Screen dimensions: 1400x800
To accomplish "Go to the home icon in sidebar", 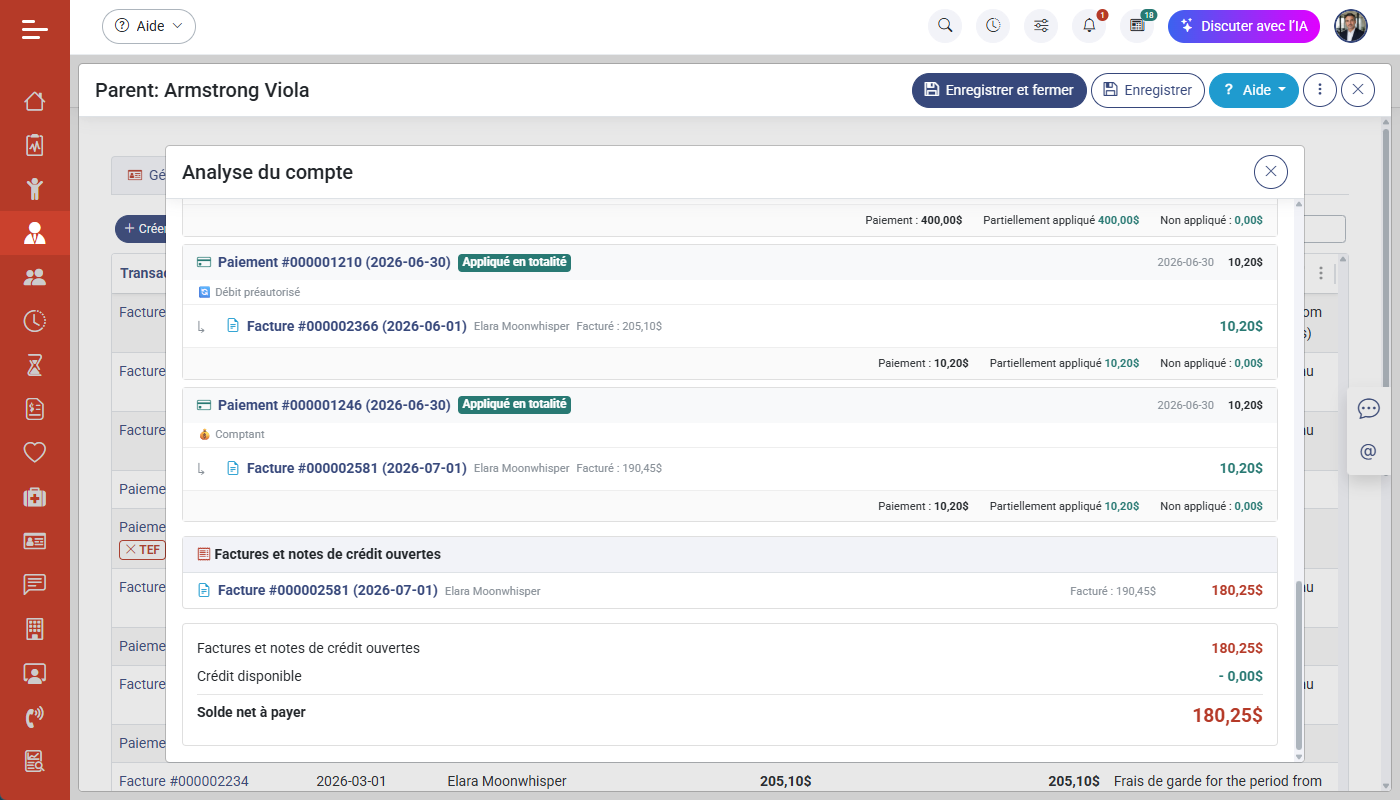I will 35,101.
